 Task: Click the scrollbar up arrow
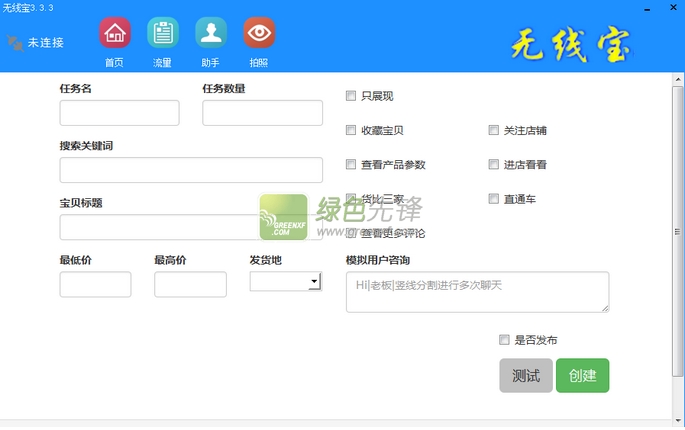[x=678, y=80]
